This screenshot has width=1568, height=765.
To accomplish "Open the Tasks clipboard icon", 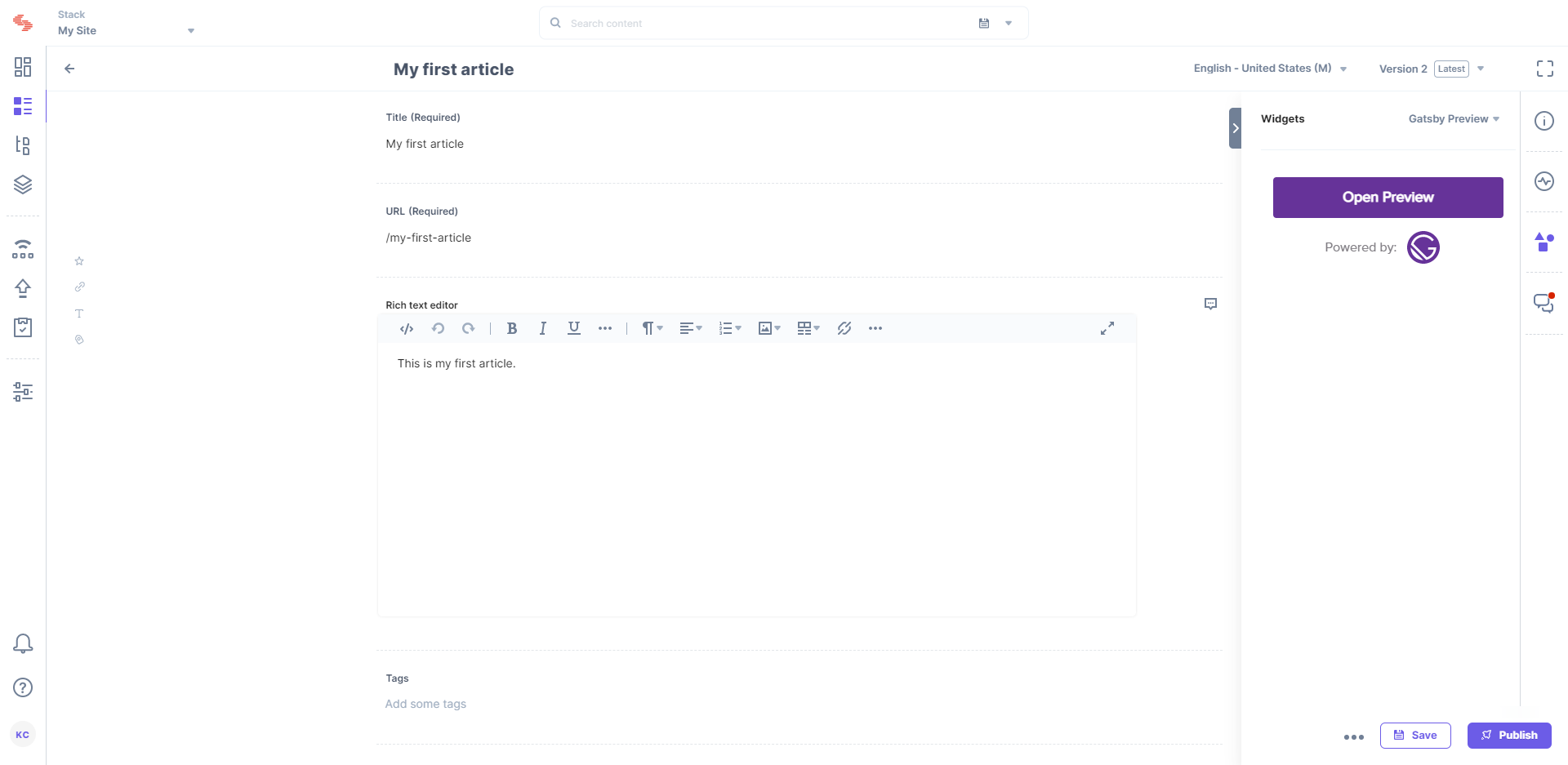I will (23, 327).
